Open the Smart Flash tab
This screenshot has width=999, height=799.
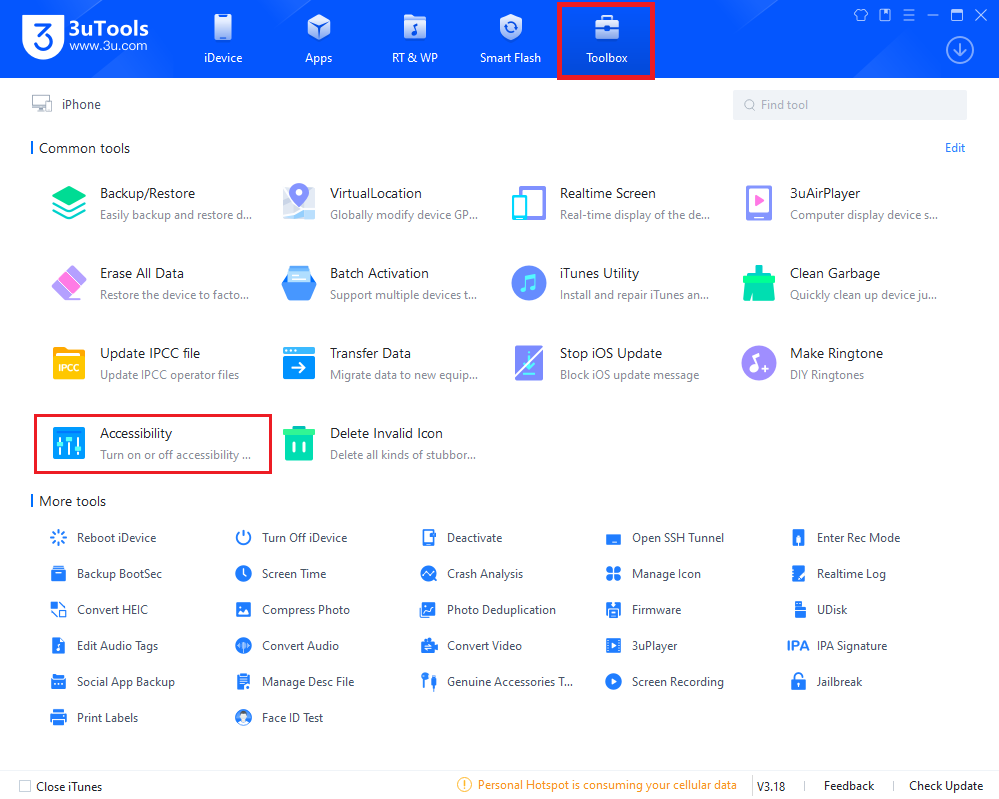(x=510, y=40)
